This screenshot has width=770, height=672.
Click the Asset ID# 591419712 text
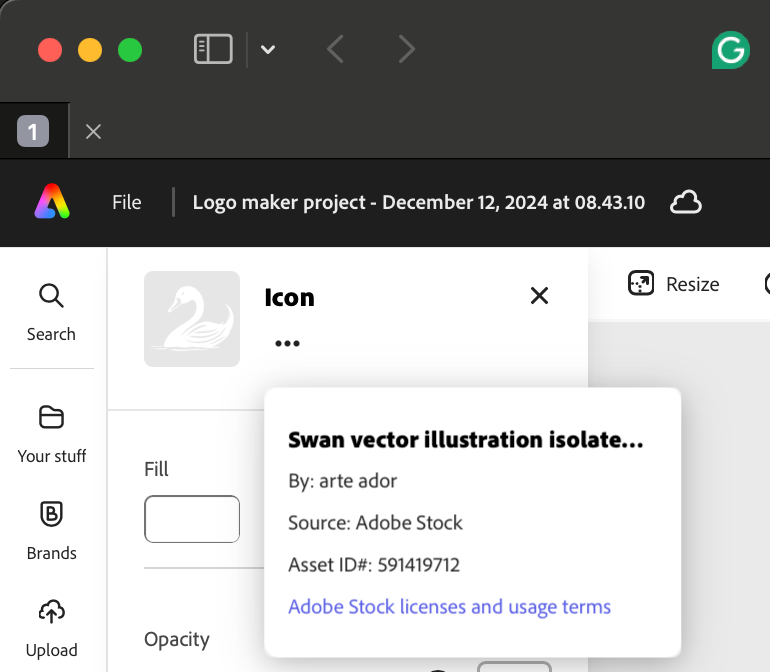[374, 565]
